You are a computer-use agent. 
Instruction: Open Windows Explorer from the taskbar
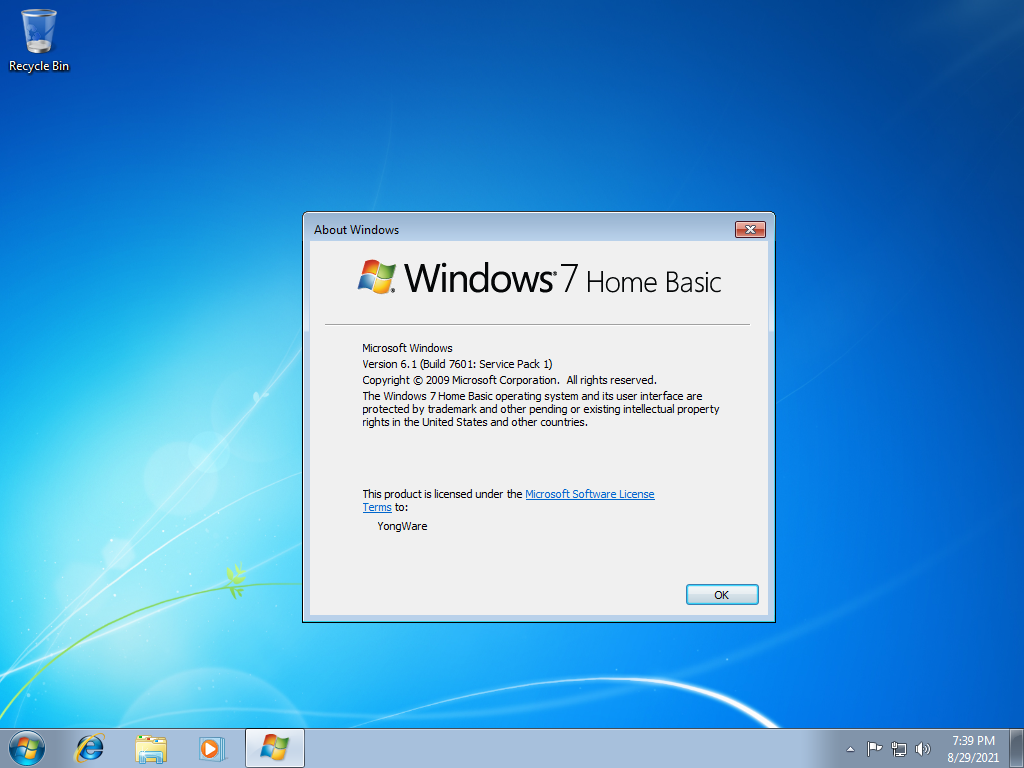click(x=151, y=748)
